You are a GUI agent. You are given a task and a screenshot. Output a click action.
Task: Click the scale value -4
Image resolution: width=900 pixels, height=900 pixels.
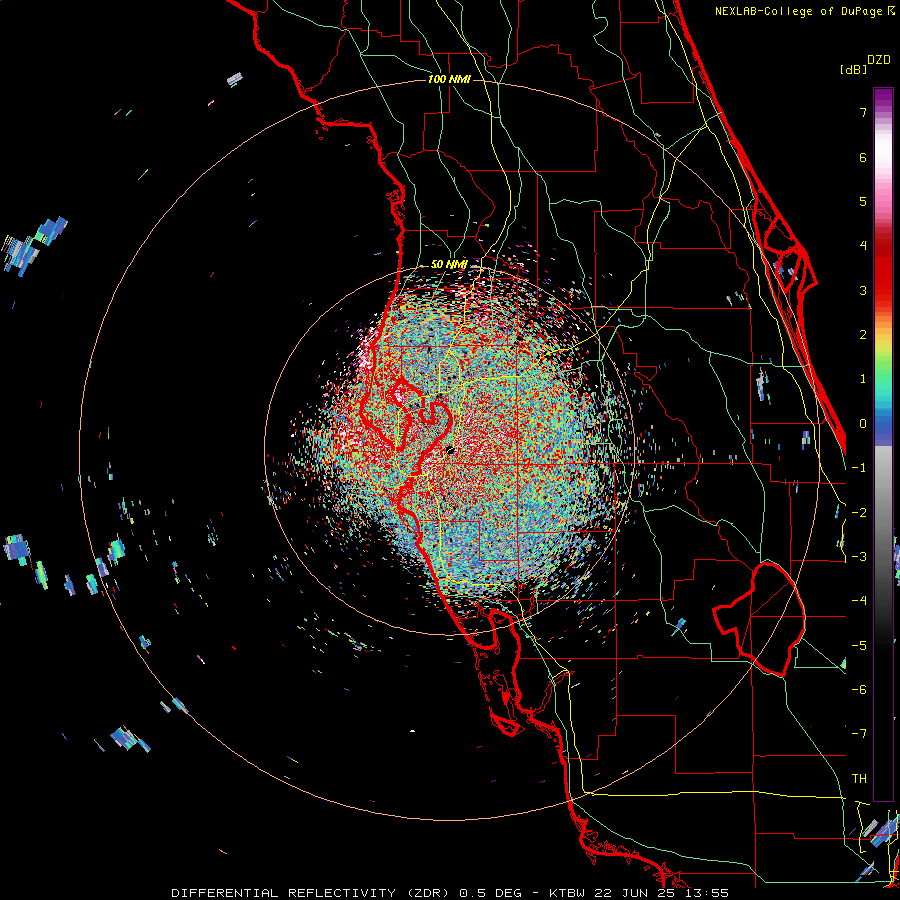pos(859,601)
